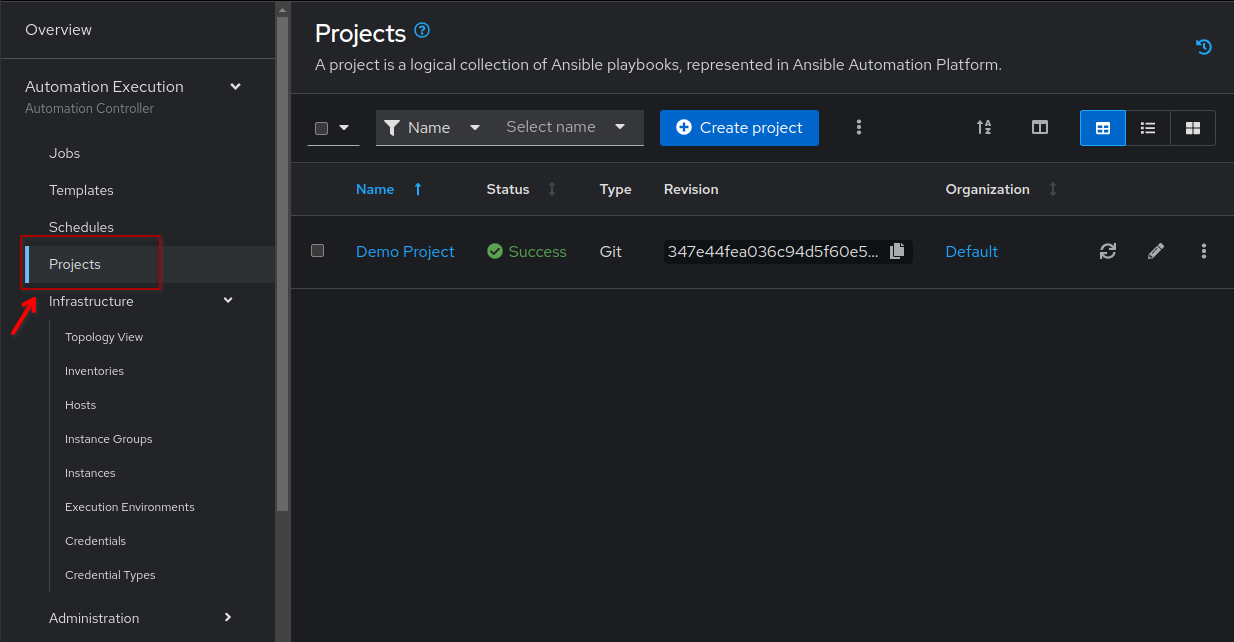Click the Revision column header
Image resolution: width=1234 pixels, height=642 pixels.
pyautogui.click(x=691, y=189)
